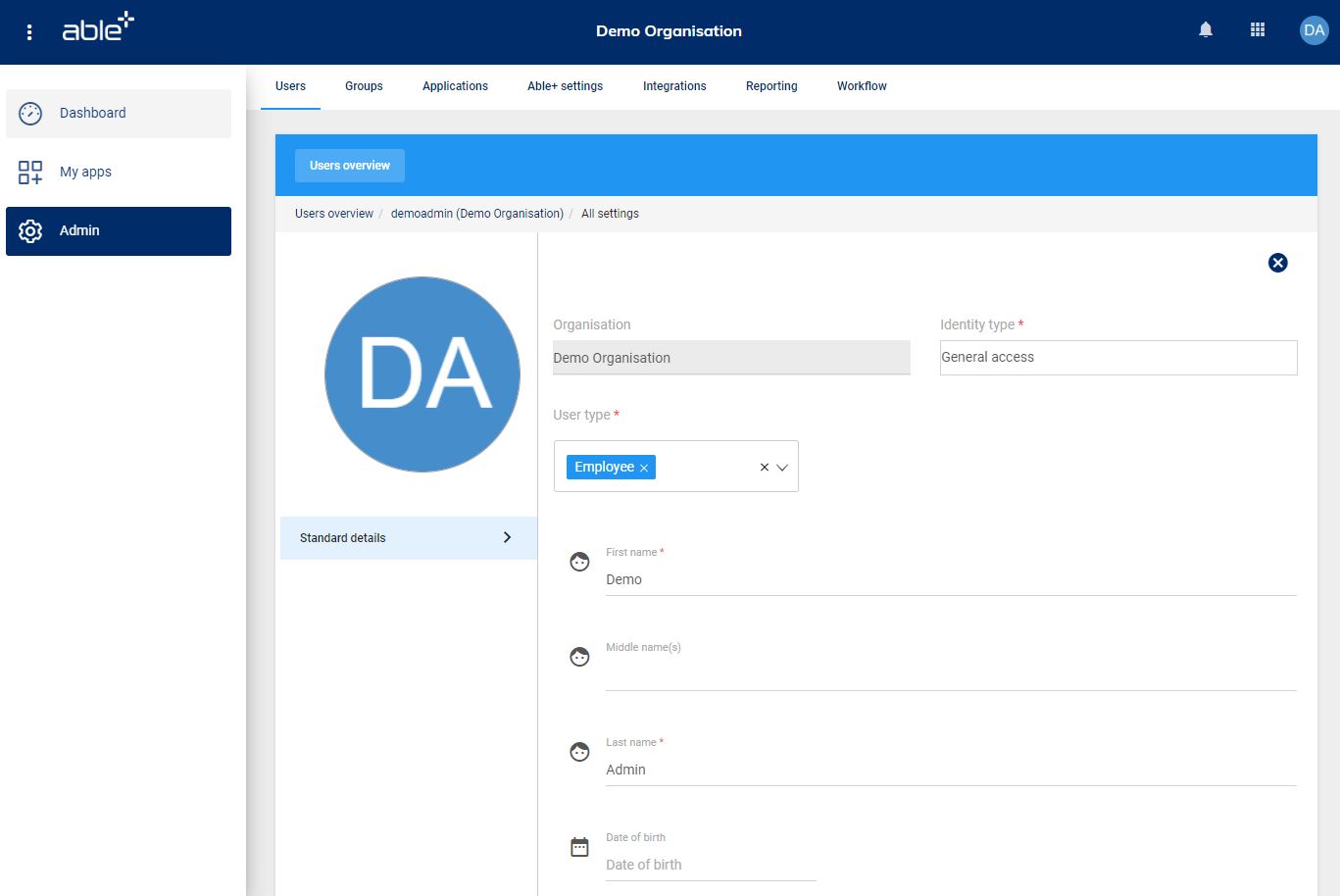Close the user settings panel

(x=1277, y=263)
